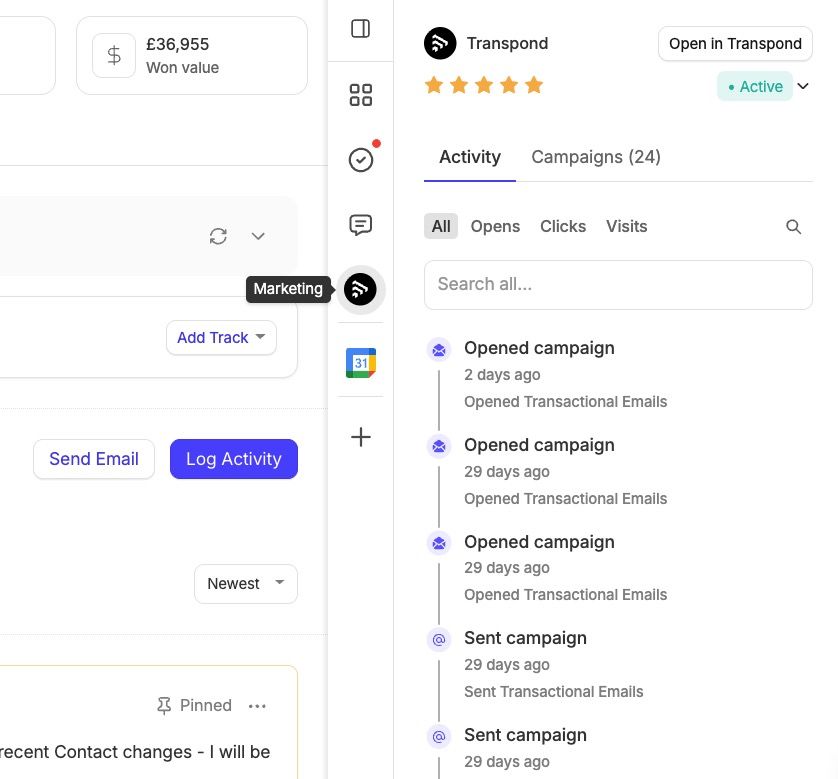Toggle the side panel layout icon
The height and width of the screenshot is (779, 838).
click(360, 29)
